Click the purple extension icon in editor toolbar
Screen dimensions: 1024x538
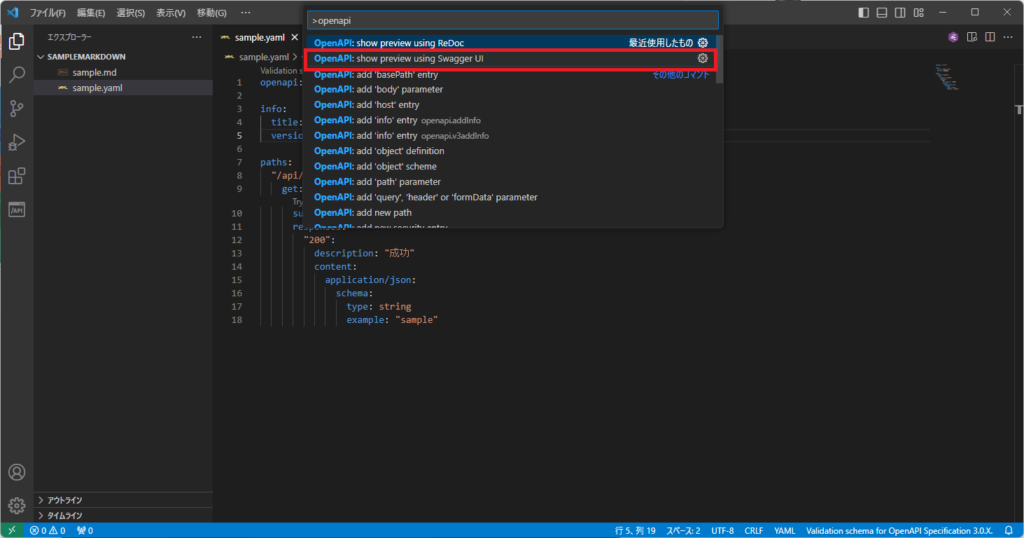tap(953, 37)
